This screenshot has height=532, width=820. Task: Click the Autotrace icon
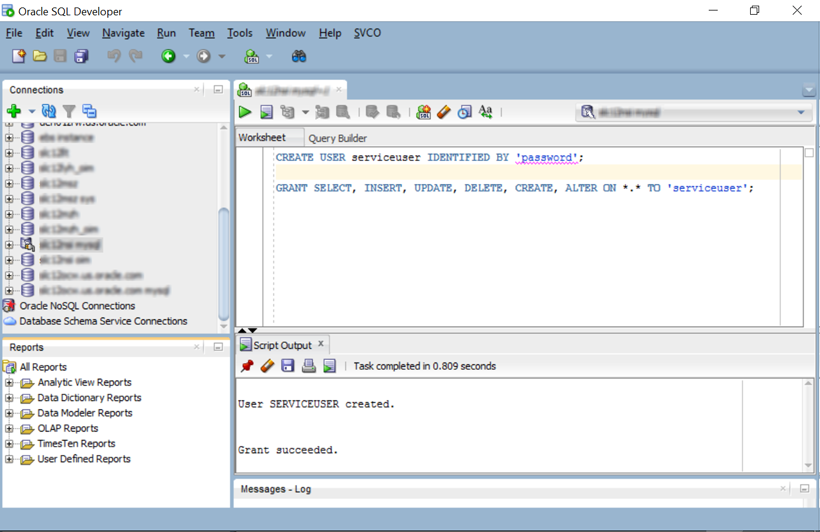point(322,112)
